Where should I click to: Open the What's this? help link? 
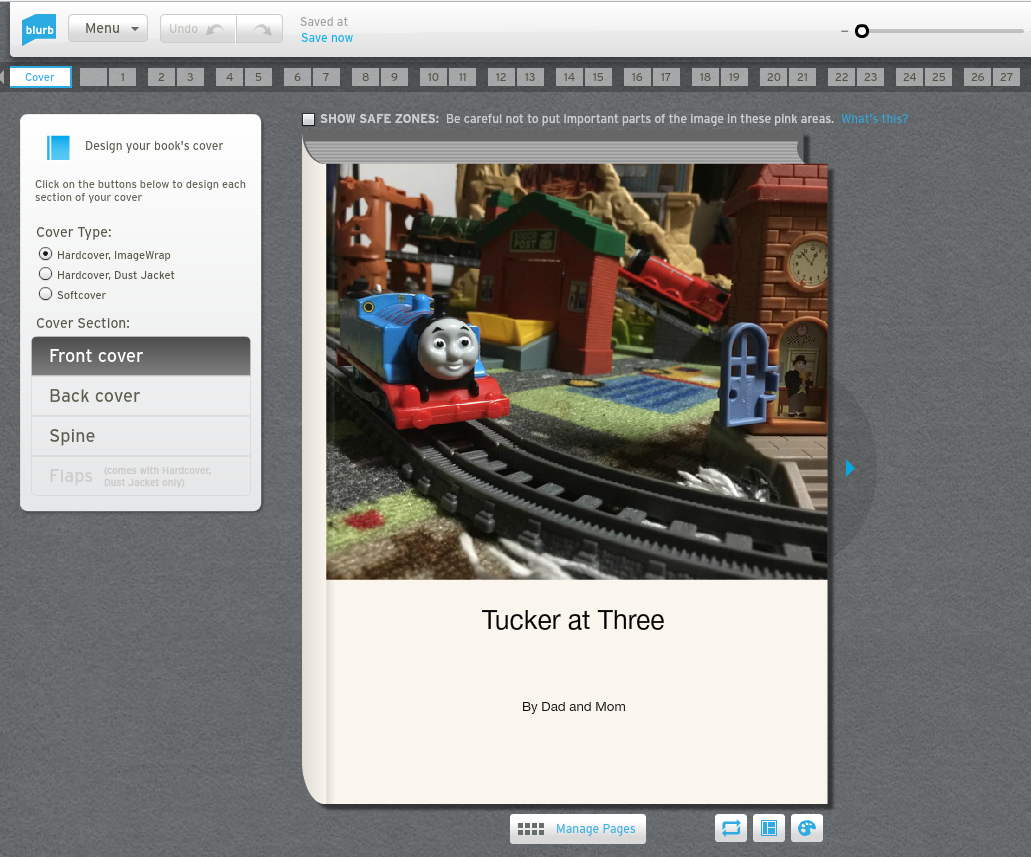(874, 119)
